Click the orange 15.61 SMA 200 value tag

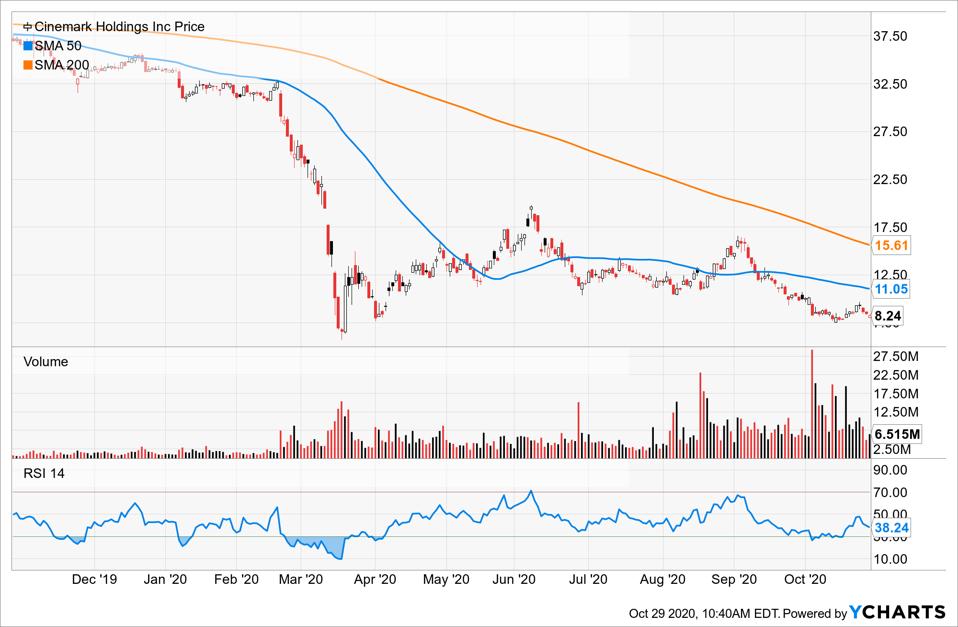pyautogui.click(x=891, y=246)
